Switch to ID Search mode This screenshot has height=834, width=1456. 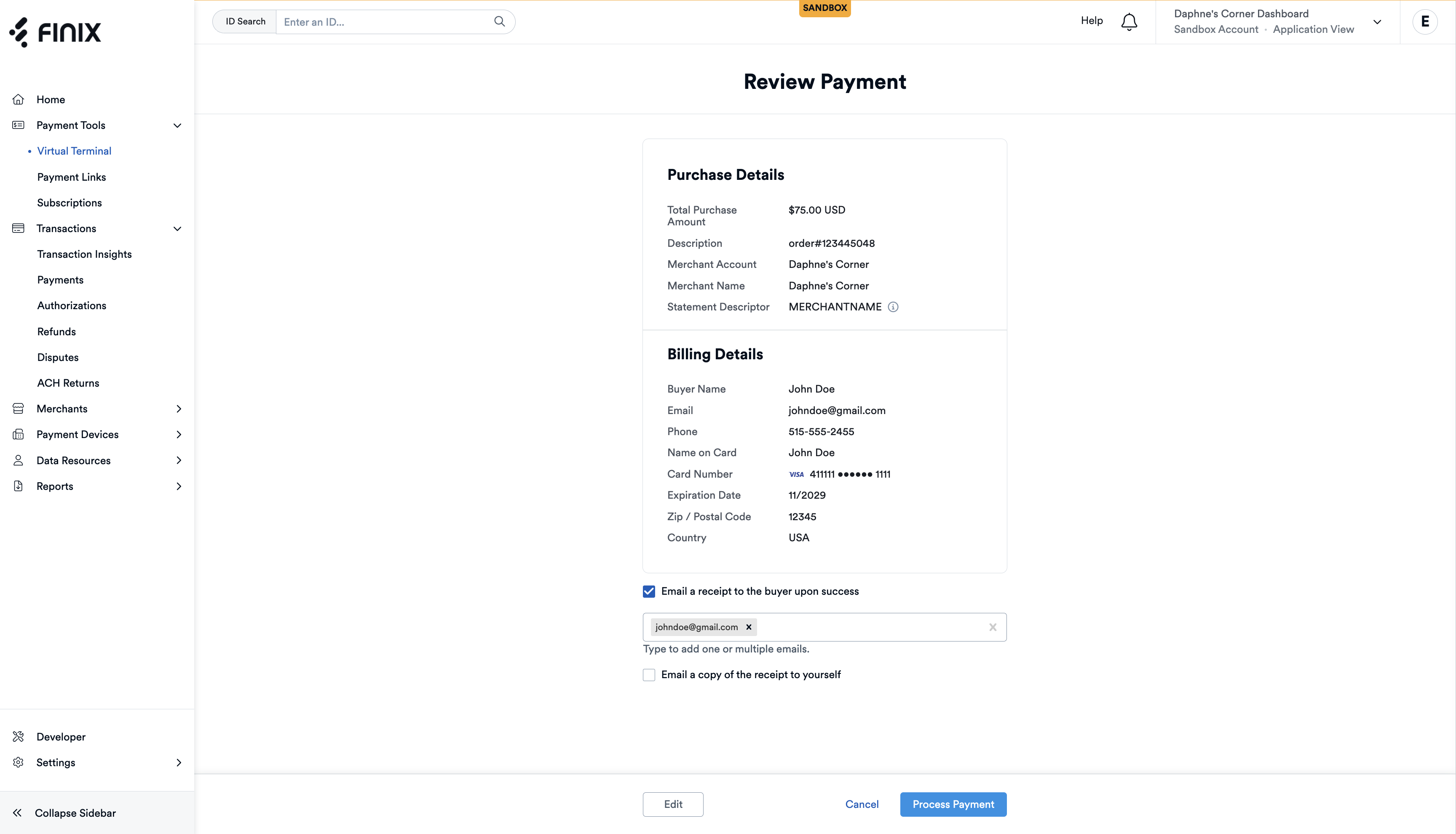point(245,21)
